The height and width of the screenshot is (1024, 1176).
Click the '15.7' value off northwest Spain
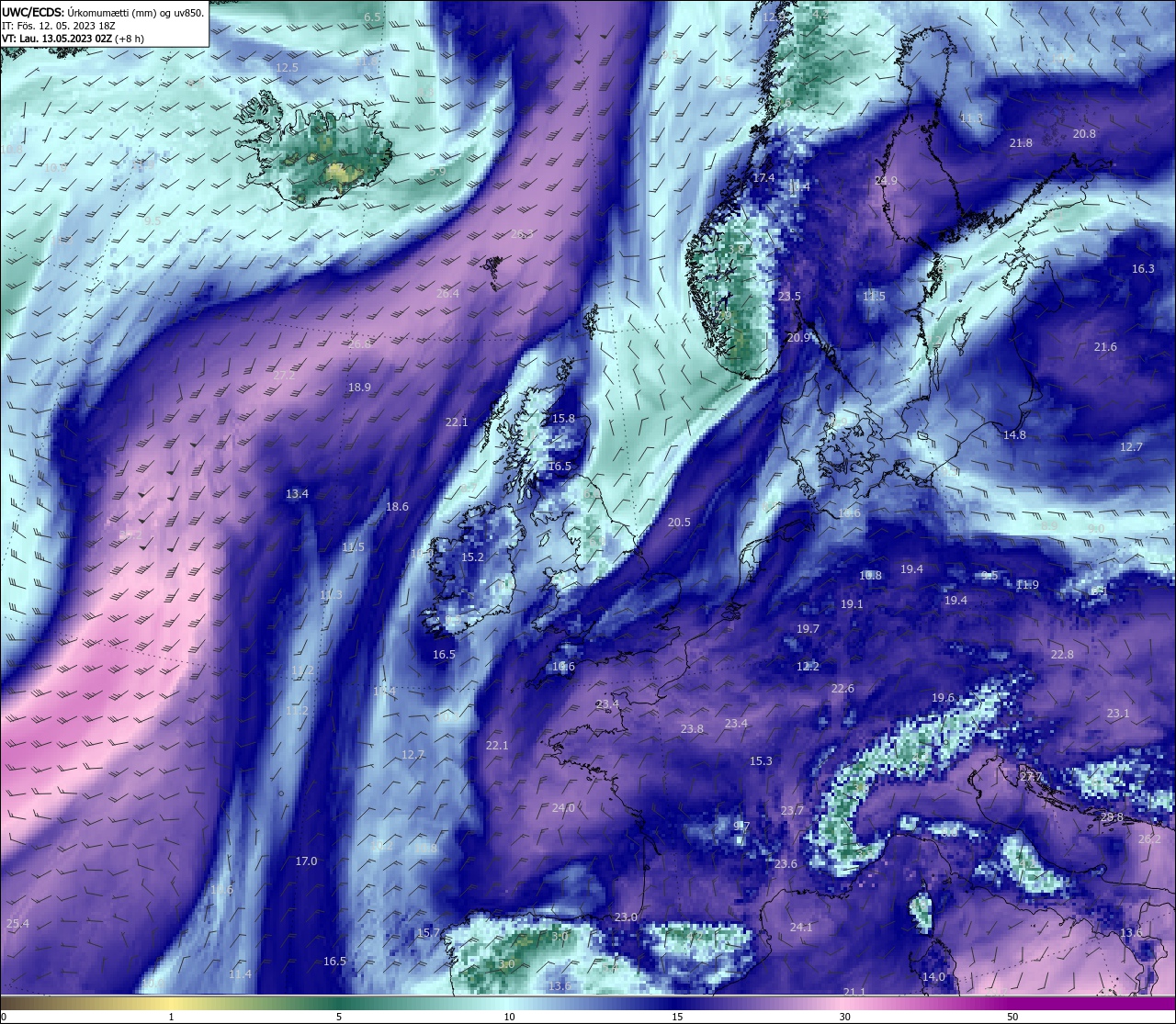click(428, 933)
